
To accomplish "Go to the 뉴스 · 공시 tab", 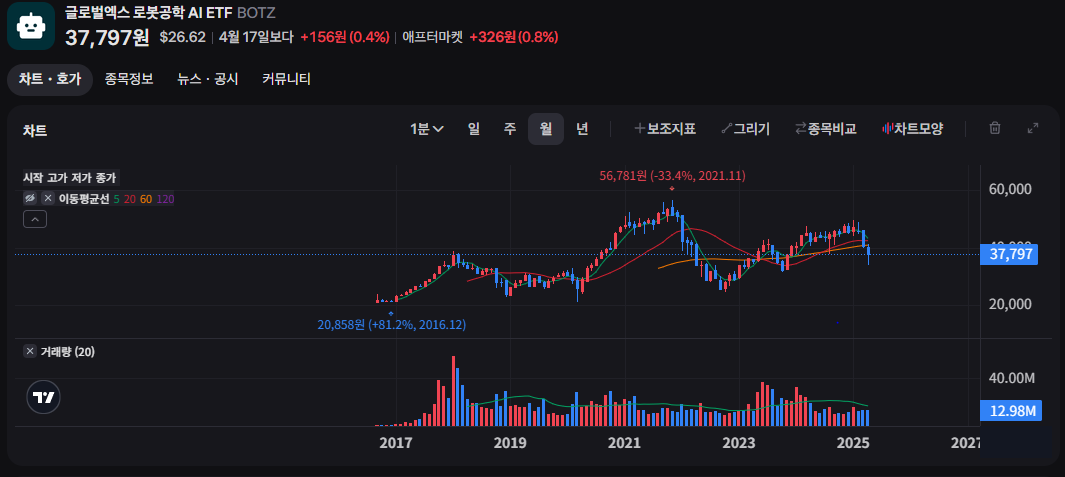I will click(208, 80).
